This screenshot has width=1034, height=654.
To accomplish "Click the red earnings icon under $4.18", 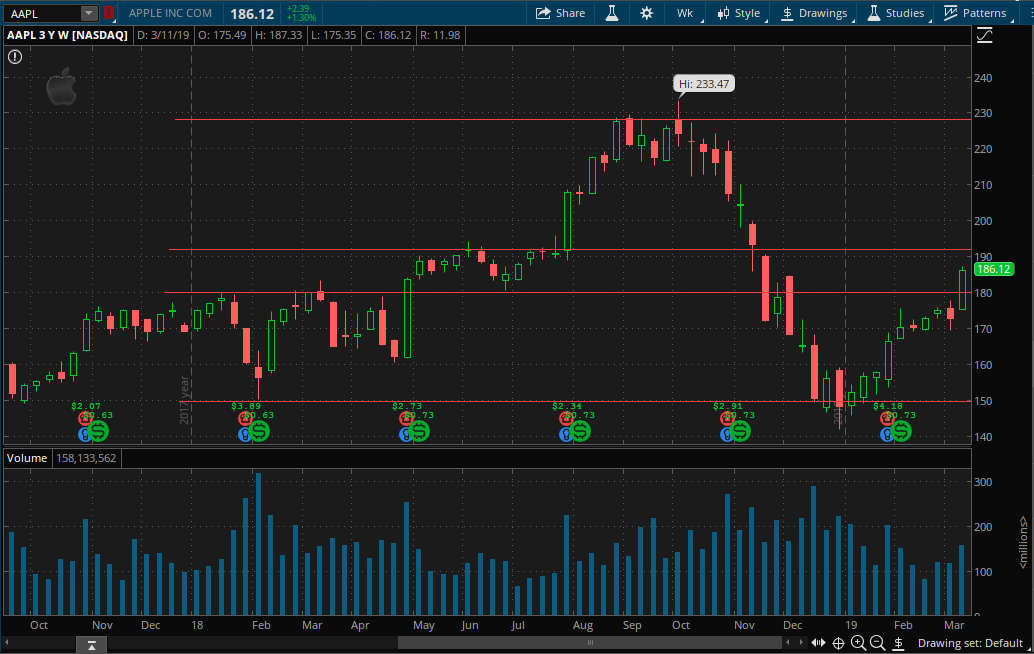I will [x=887, y=418].
